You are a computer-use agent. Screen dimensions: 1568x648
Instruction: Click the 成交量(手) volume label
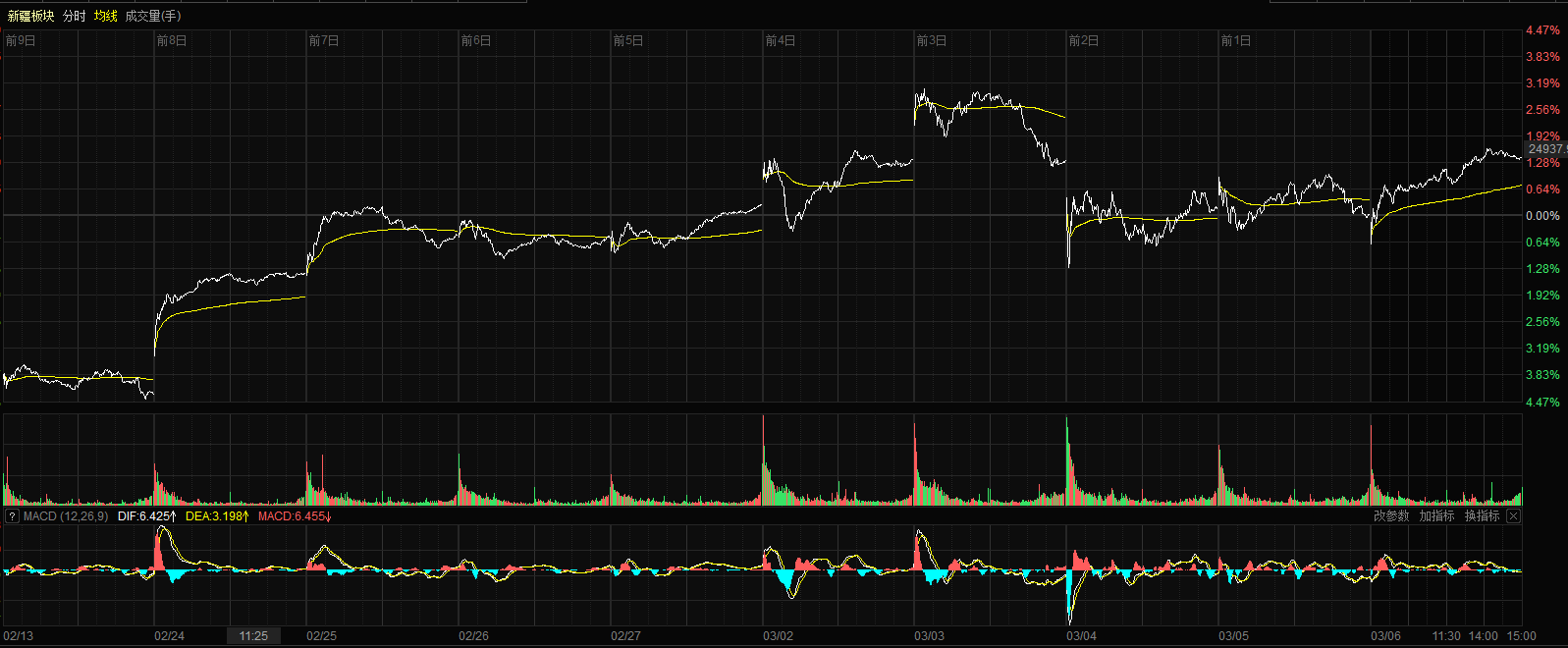(153, 16)
